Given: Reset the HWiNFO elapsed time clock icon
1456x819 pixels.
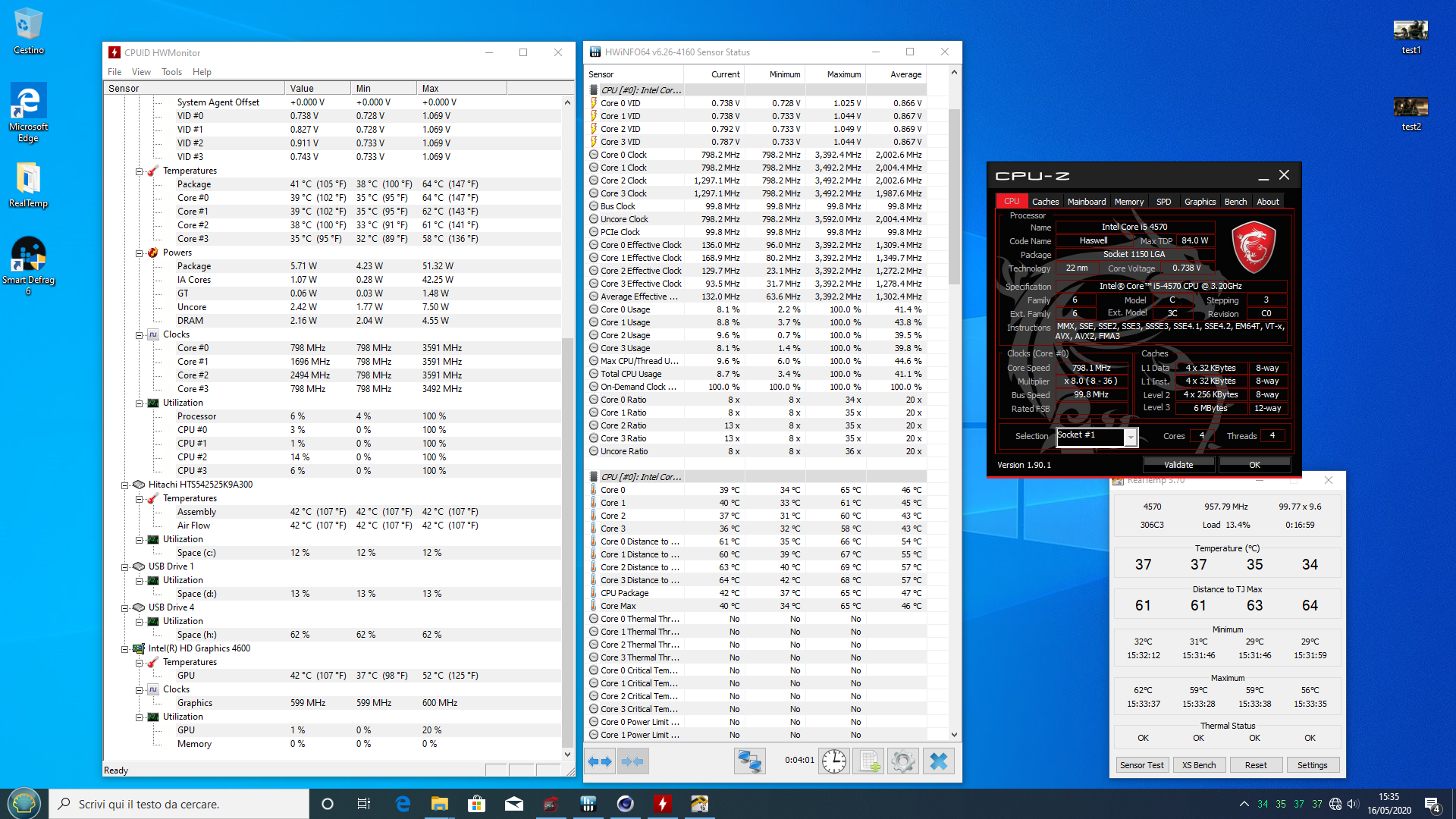Looking at the screenshot, I should pos(834,761).
